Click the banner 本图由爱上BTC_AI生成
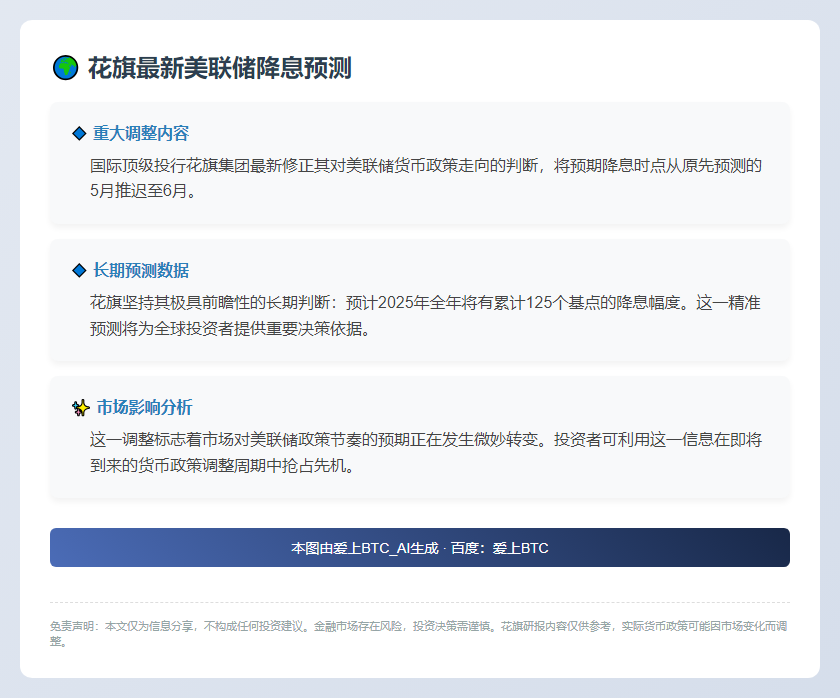 coord(420,547)
